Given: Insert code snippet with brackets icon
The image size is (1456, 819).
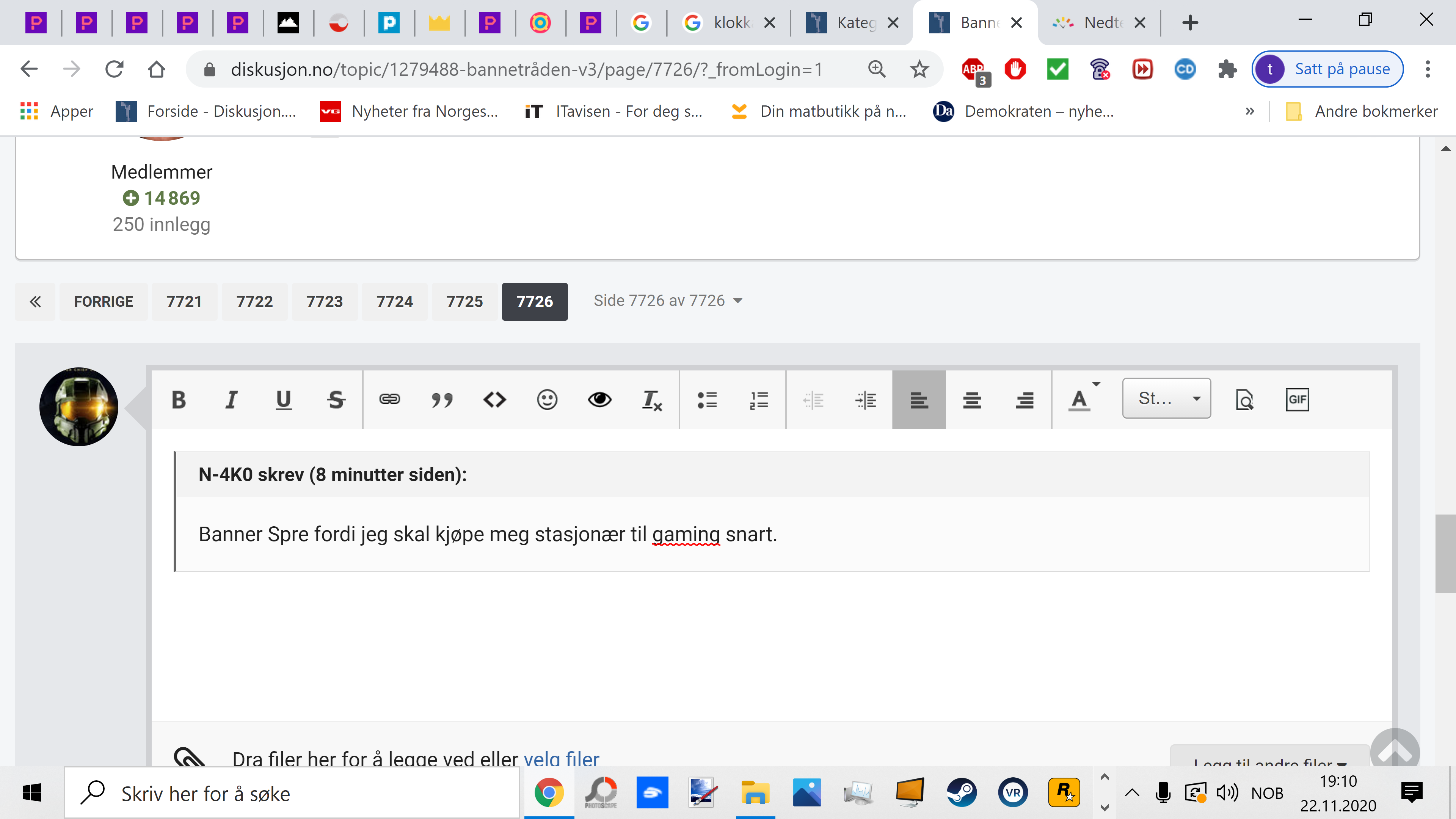Looking at the screenshot, I should 494,400.
